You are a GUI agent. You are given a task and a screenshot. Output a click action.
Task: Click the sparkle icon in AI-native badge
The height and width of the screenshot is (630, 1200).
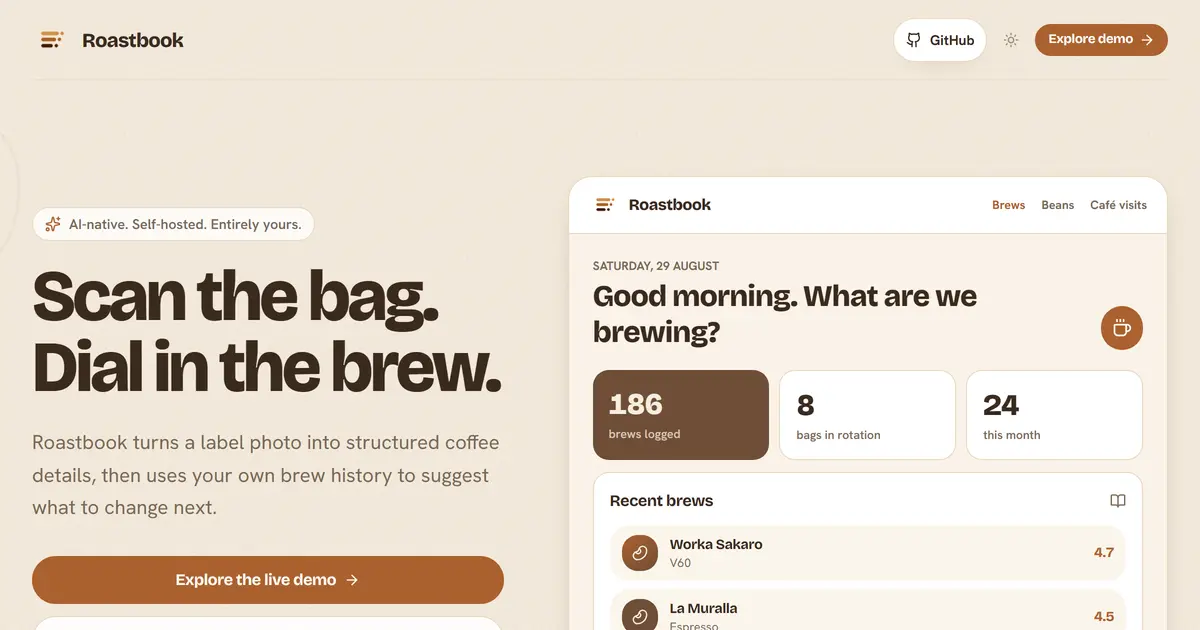(53, 224)
